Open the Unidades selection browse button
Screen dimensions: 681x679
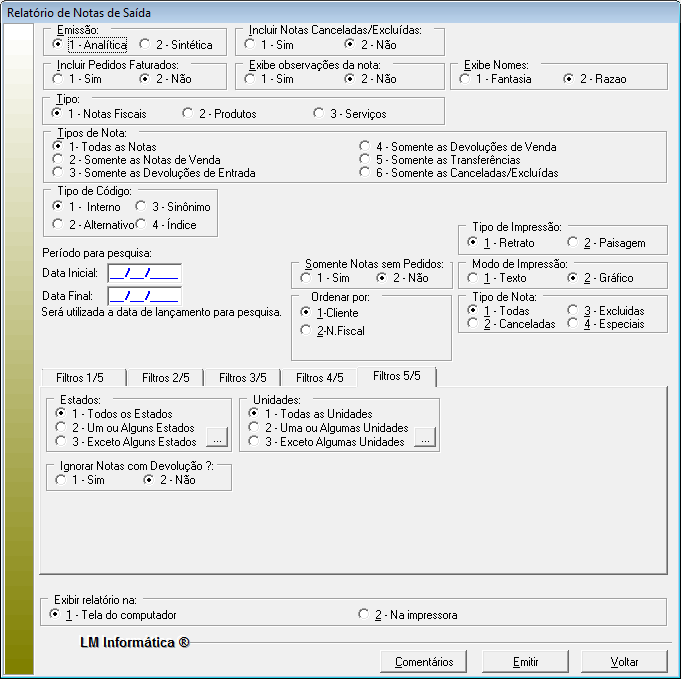point(424,437)
